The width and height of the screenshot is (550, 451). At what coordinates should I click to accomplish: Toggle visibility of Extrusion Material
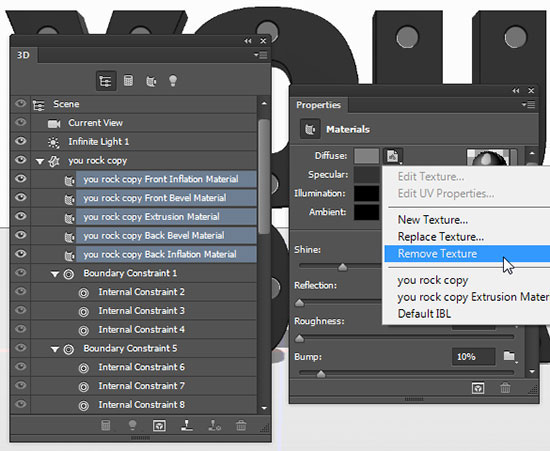tap(21, 216)
